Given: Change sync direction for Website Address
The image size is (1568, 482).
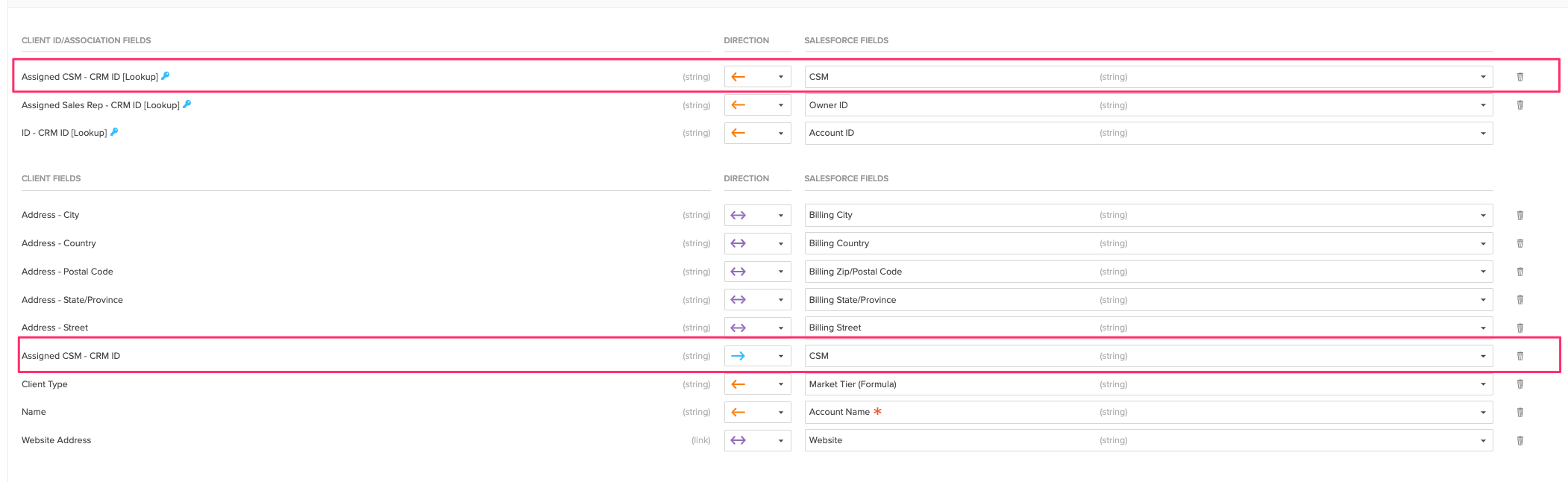Looking at the screenshot, I should [757, 440].
